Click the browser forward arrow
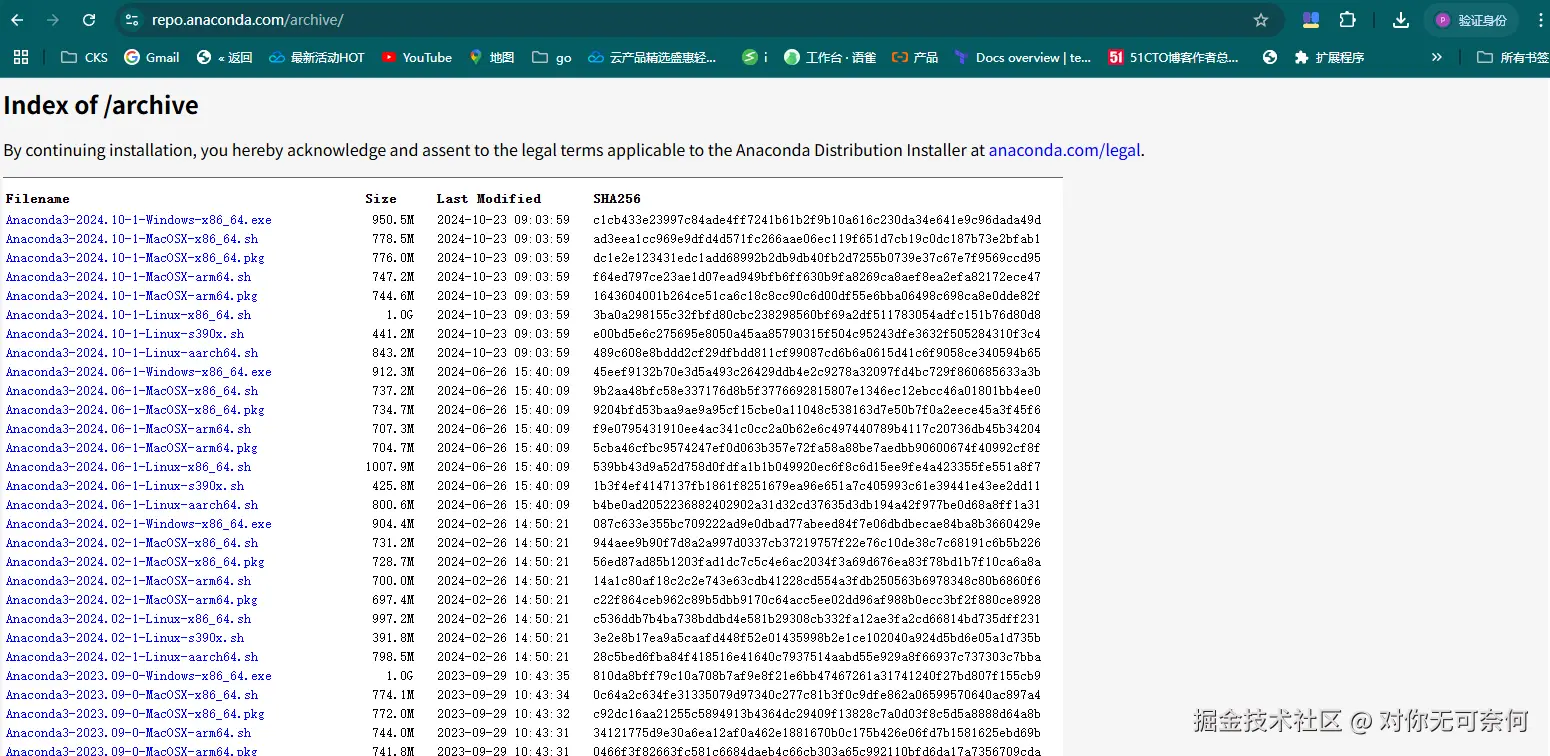 (53, 20)
